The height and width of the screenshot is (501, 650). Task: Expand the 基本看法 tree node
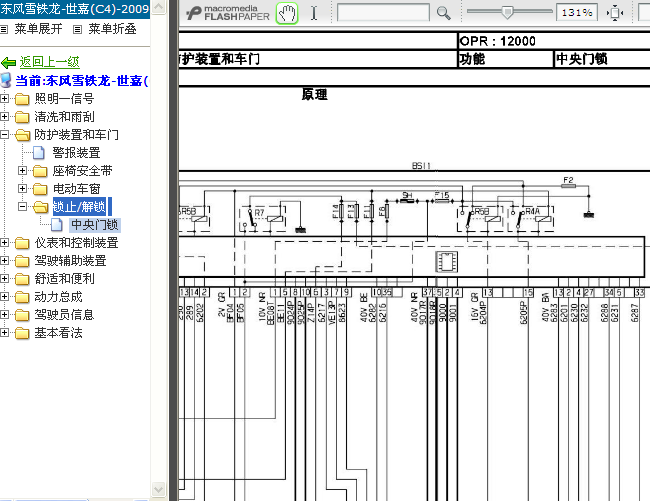click(4, 333)
